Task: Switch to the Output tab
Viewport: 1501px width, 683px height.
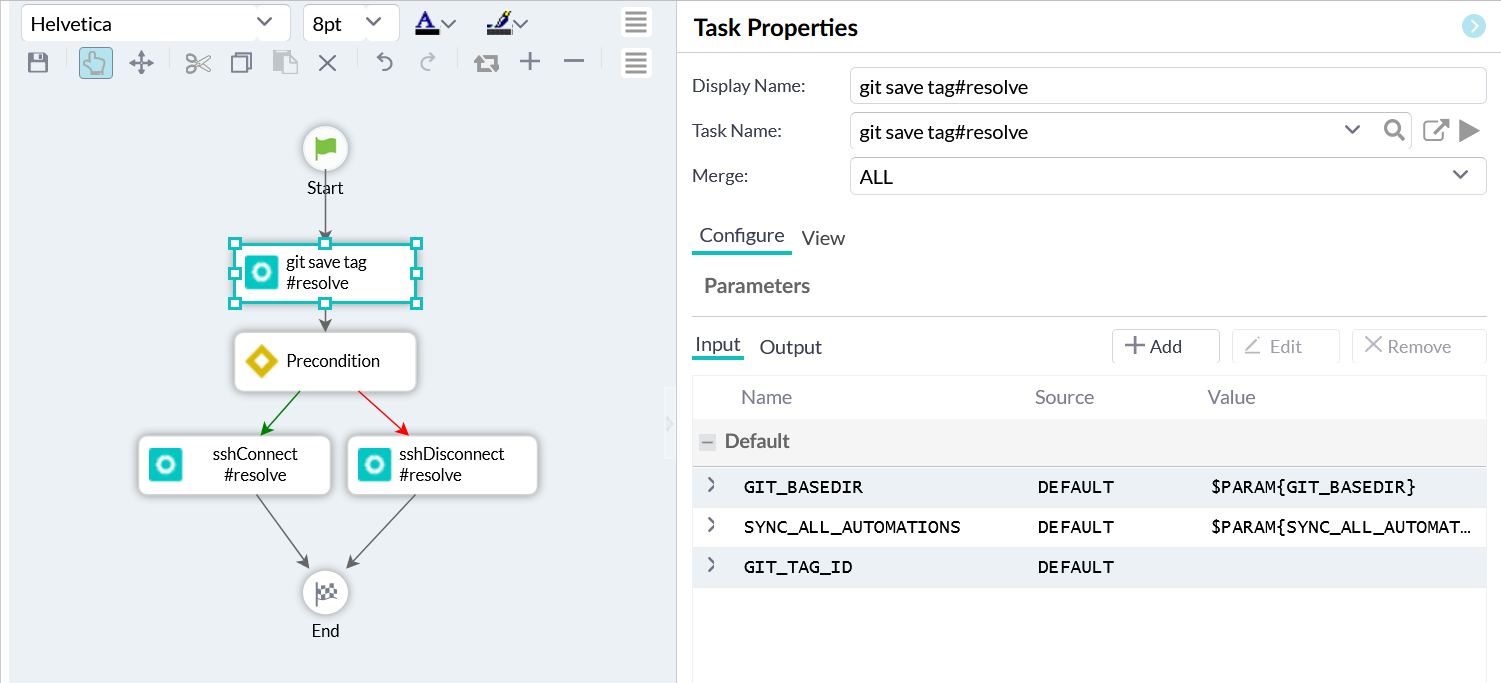Action: 790,347
